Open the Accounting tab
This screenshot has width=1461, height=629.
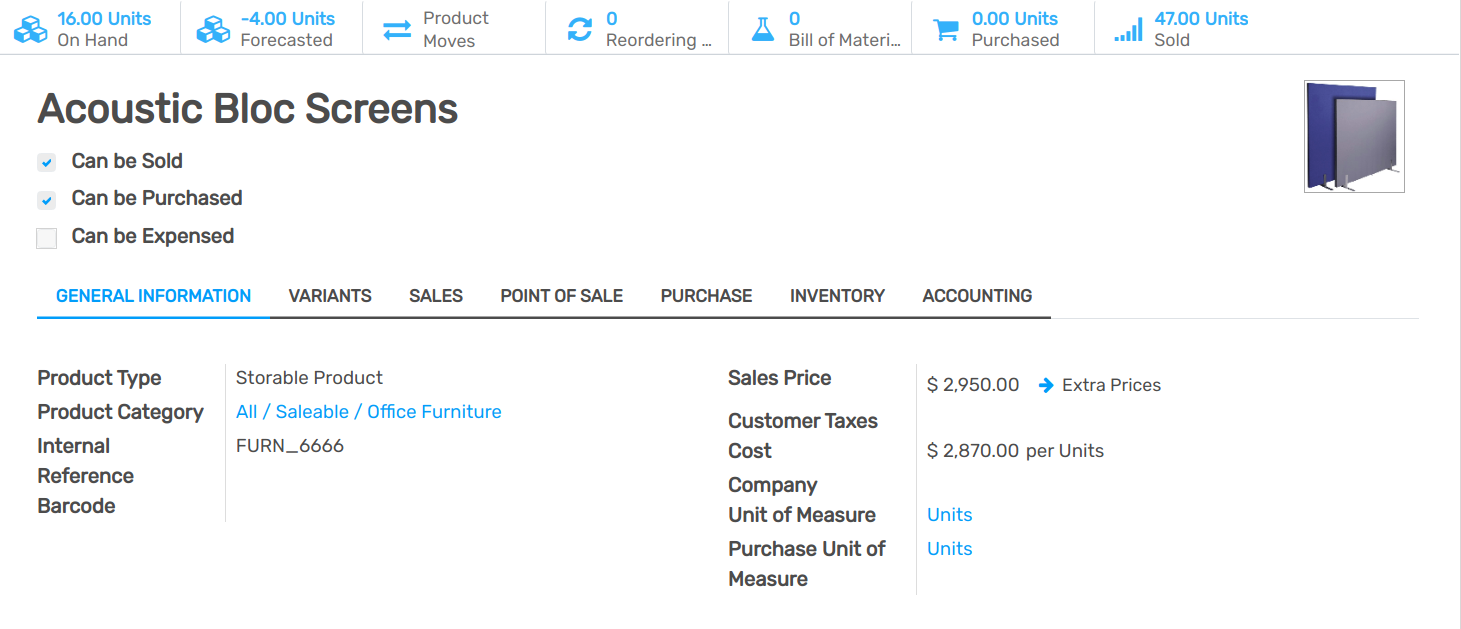tap(977, 296)
